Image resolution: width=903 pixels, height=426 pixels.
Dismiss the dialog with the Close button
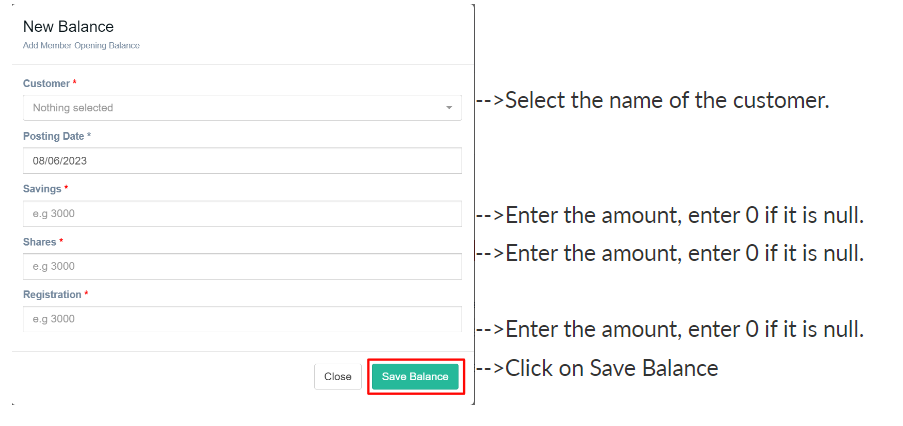pos(338,377)
